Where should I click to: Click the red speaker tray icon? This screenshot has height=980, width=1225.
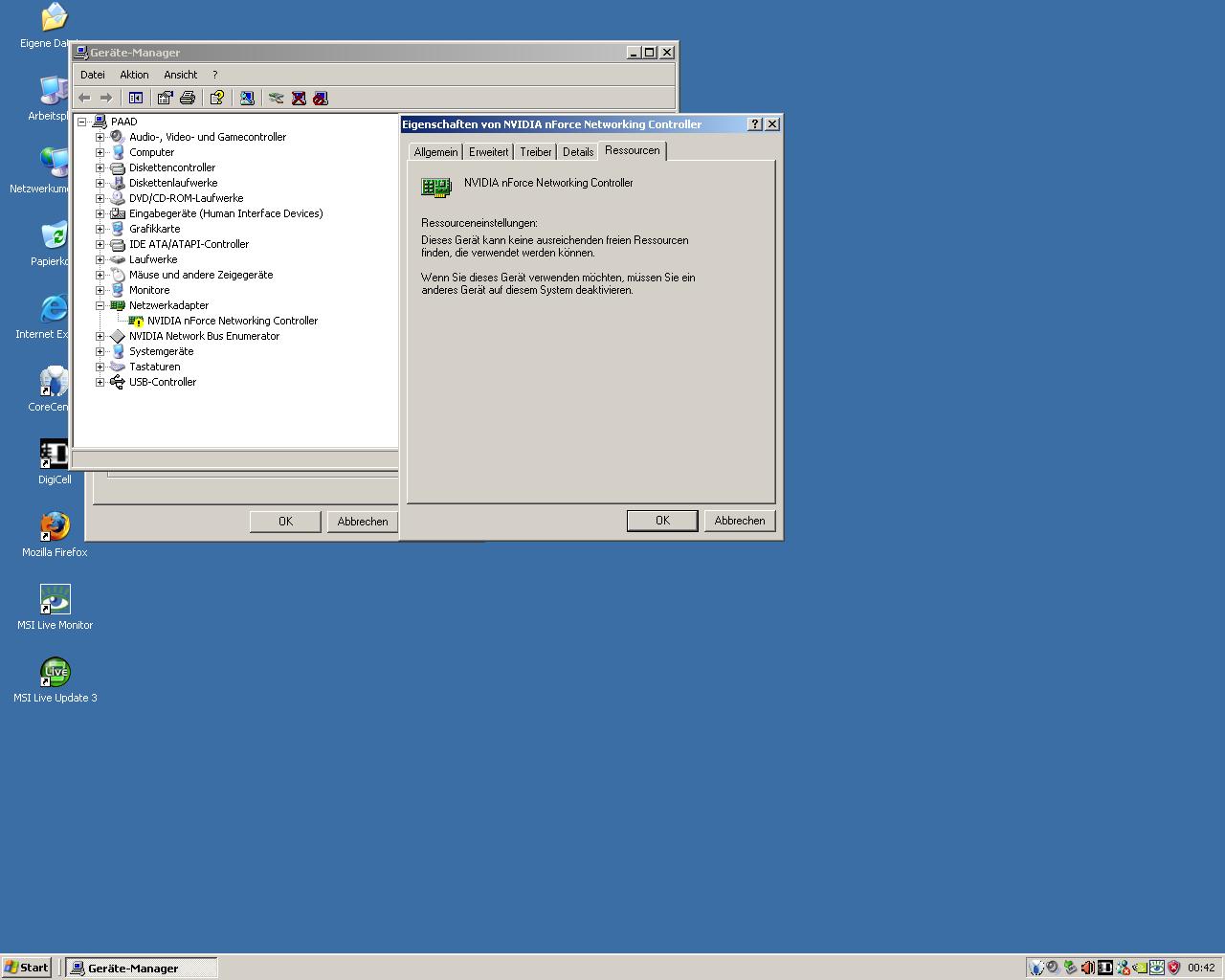coord(1088,968)
